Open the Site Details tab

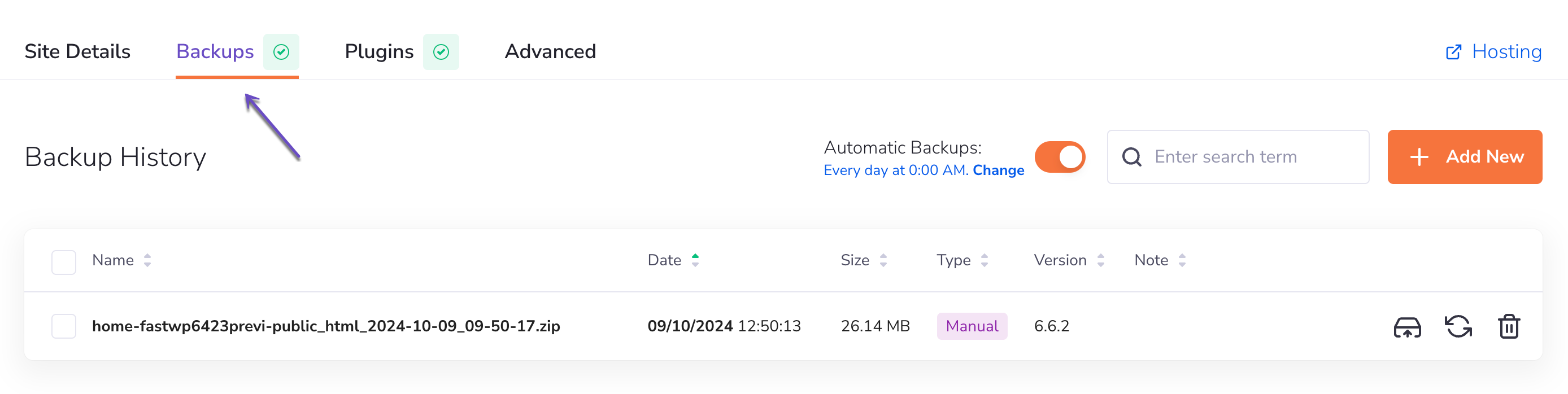[77, 52]
